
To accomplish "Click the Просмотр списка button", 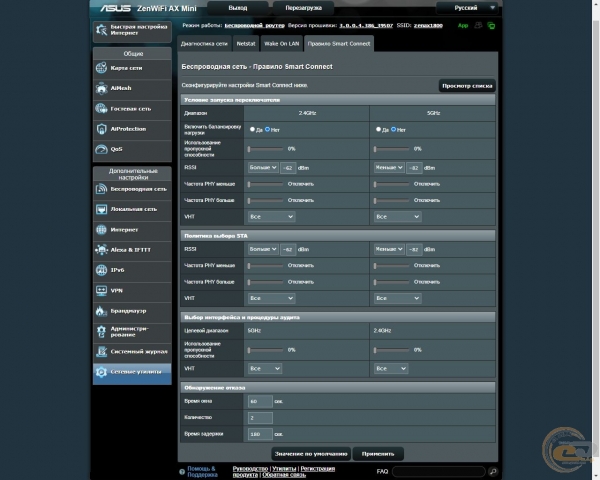I will (x=467, y=86).
